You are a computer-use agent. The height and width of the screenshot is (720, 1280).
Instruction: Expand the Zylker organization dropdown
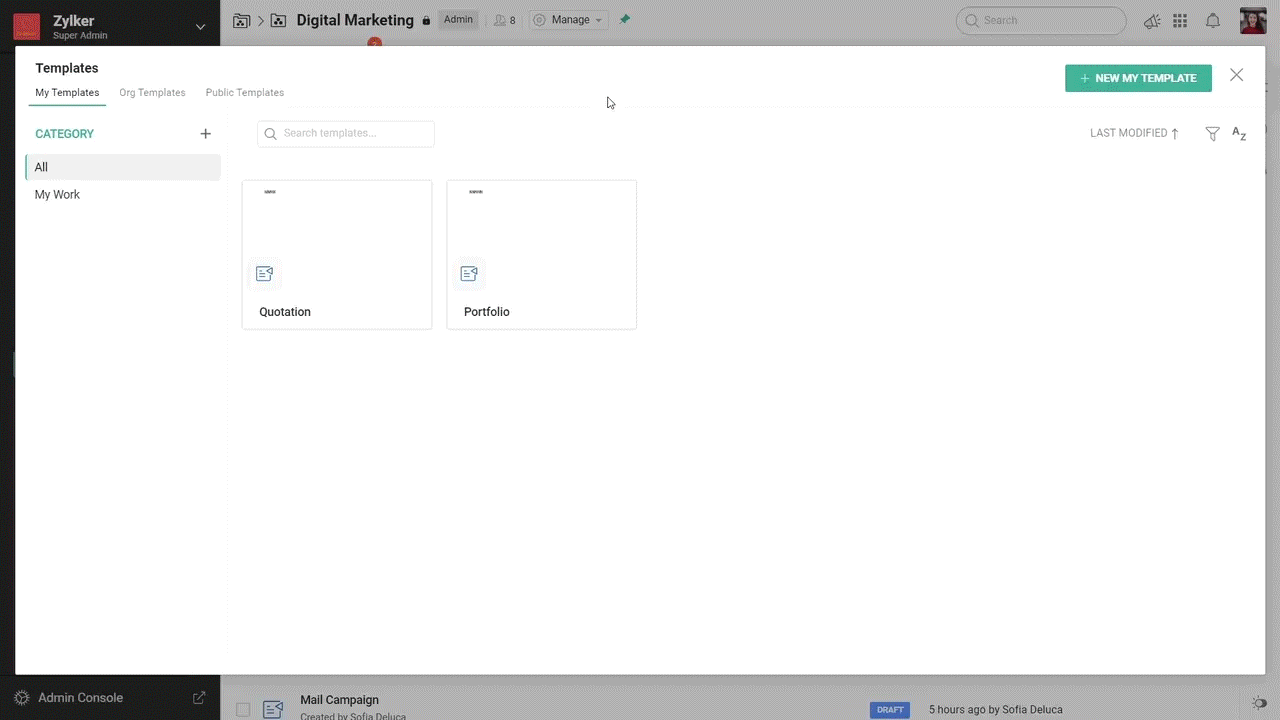click(200, 27)
